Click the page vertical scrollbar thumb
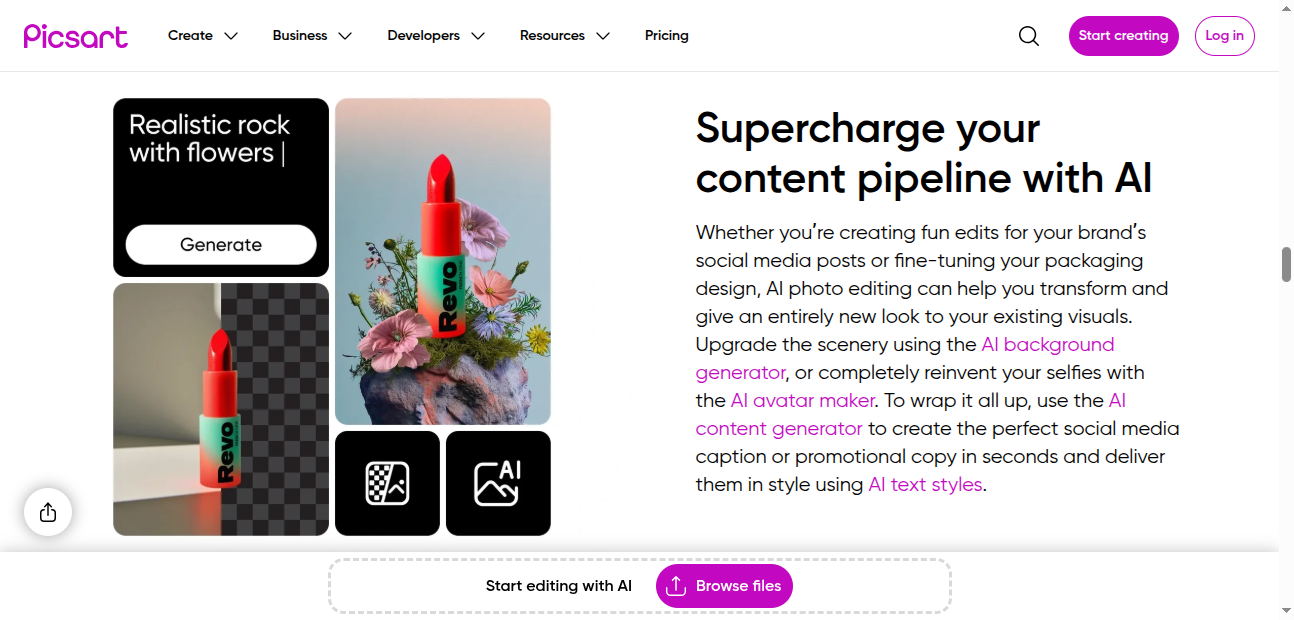 1286,264
